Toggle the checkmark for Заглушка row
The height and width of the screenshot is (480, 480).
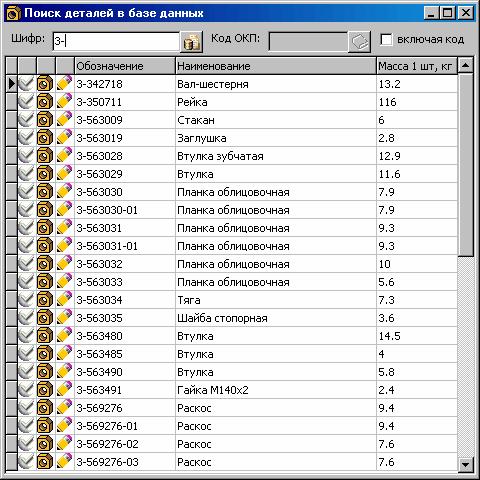(26, 137)
